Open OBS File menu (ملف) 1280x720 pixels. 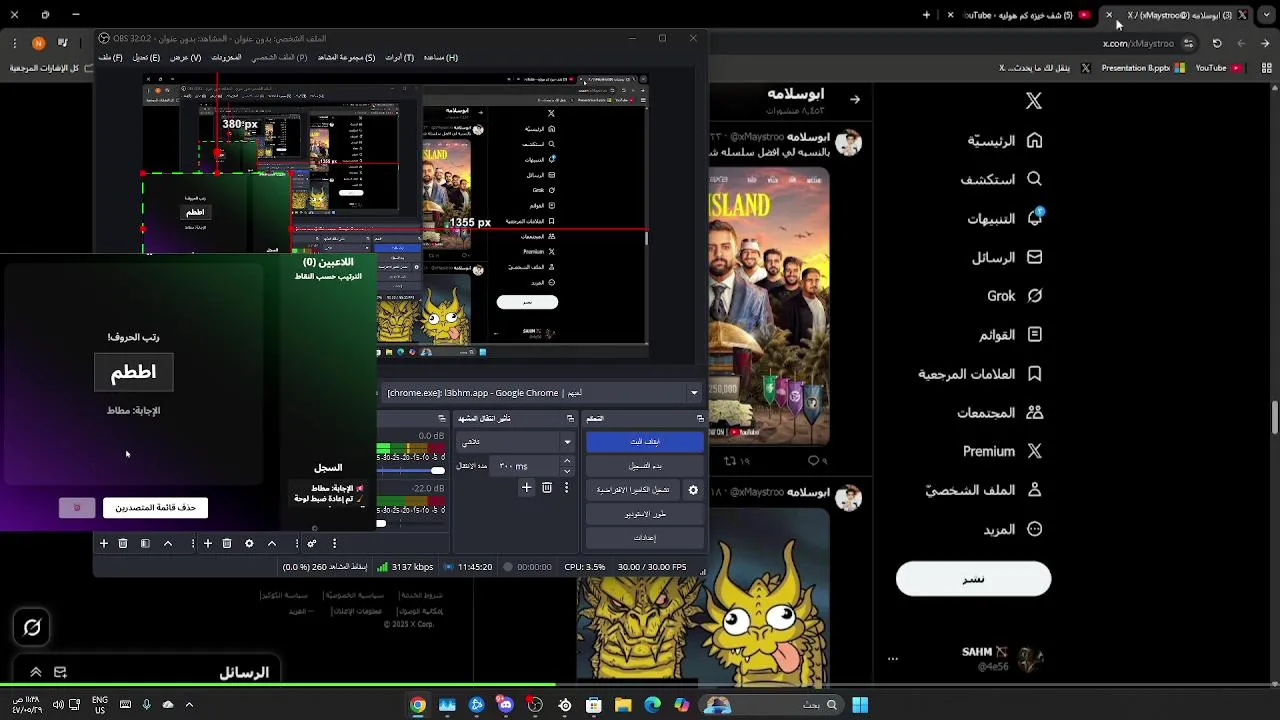pos(110,58)
